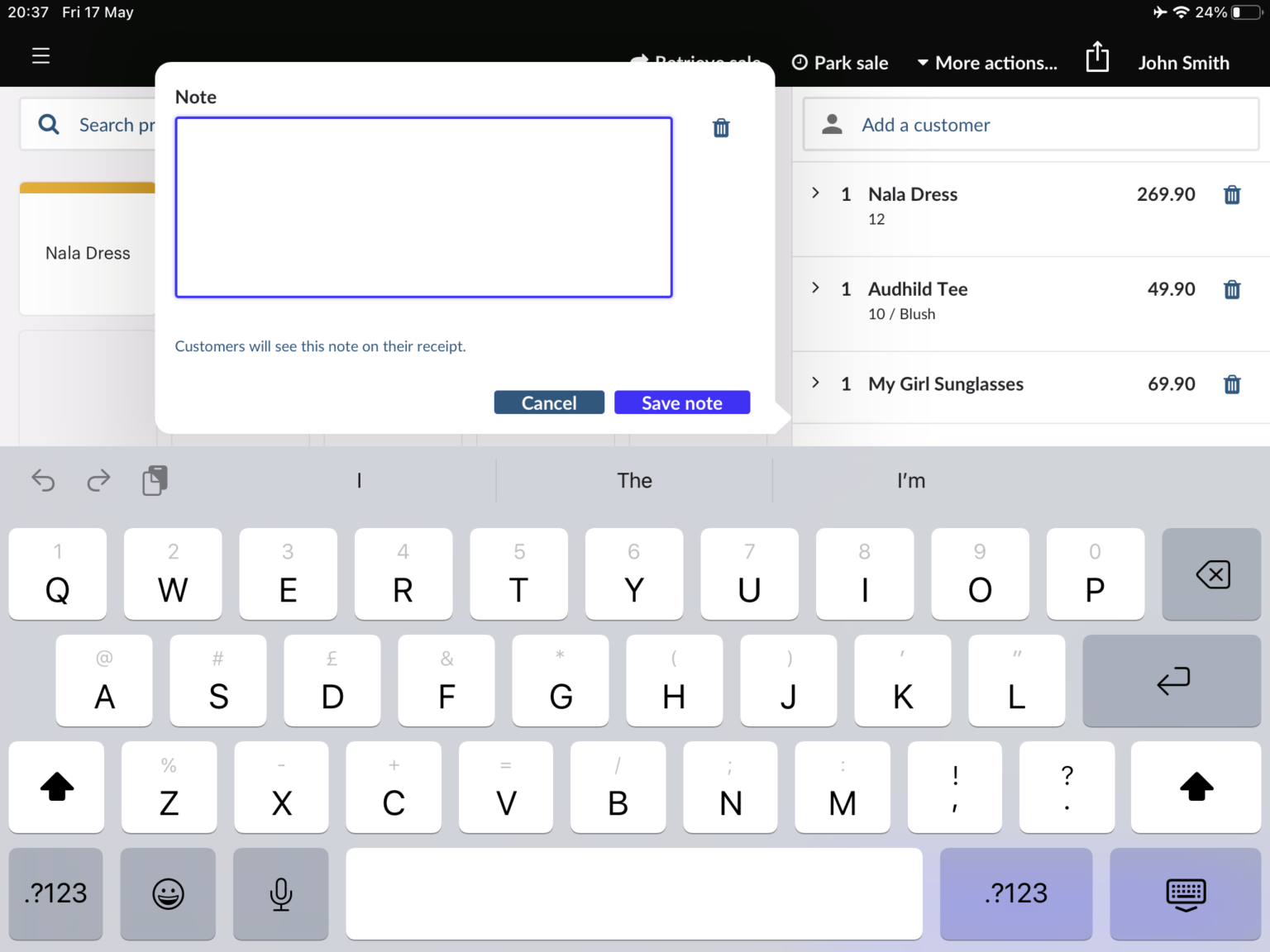Tap the microphone dictation key
The width and height of the screenshot is (1270, 952).
280,893
